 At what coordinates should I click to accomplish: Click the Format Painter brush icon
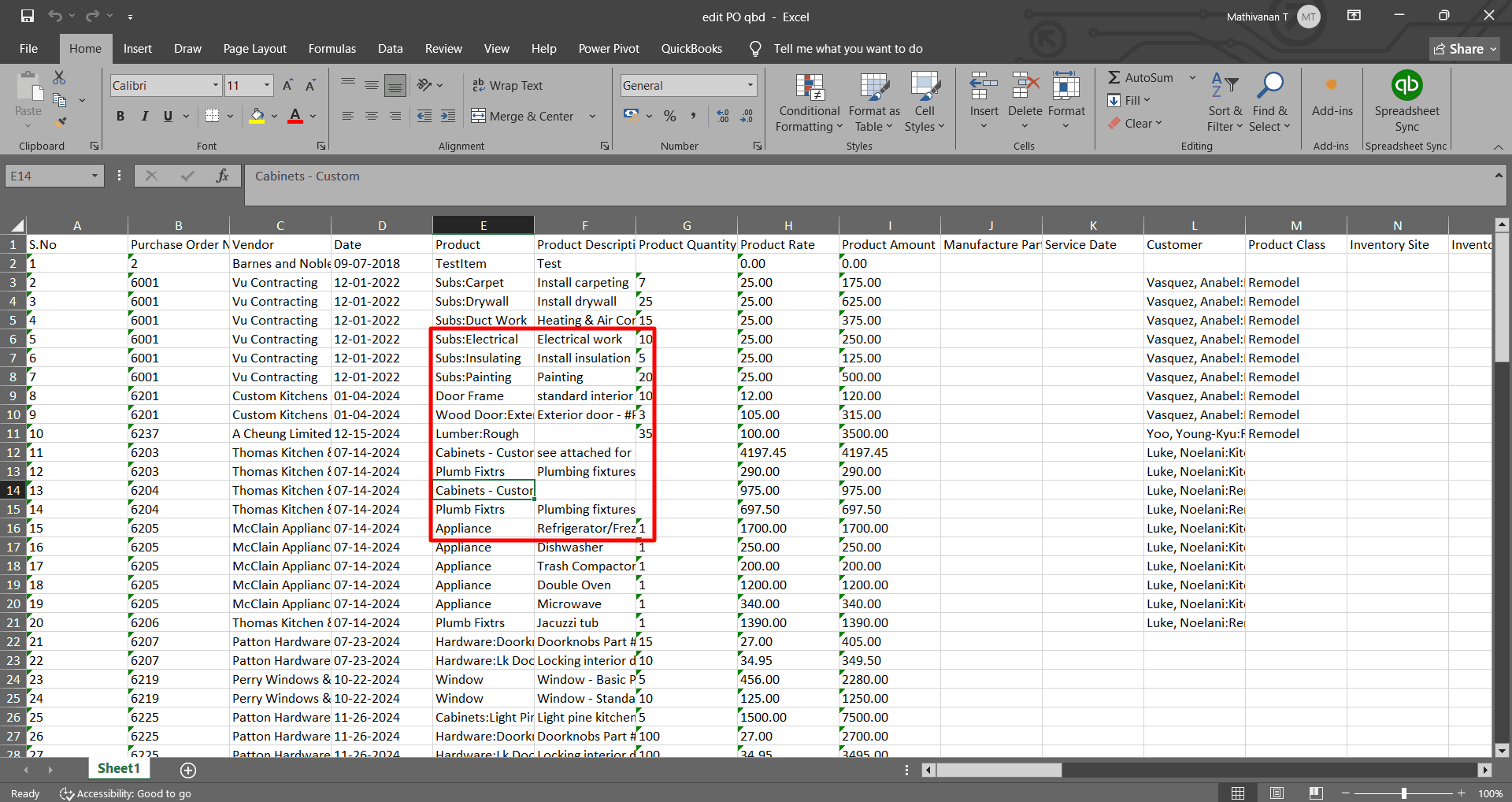[61, 122]
